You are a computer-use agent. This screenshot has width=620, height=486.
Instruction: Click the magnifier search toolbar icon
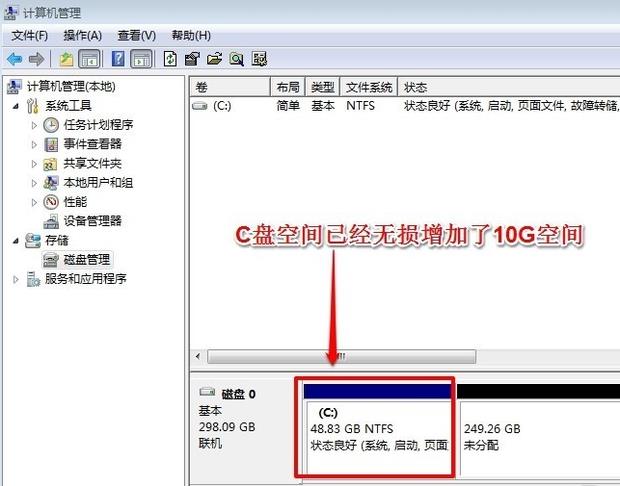coord(236,59)
